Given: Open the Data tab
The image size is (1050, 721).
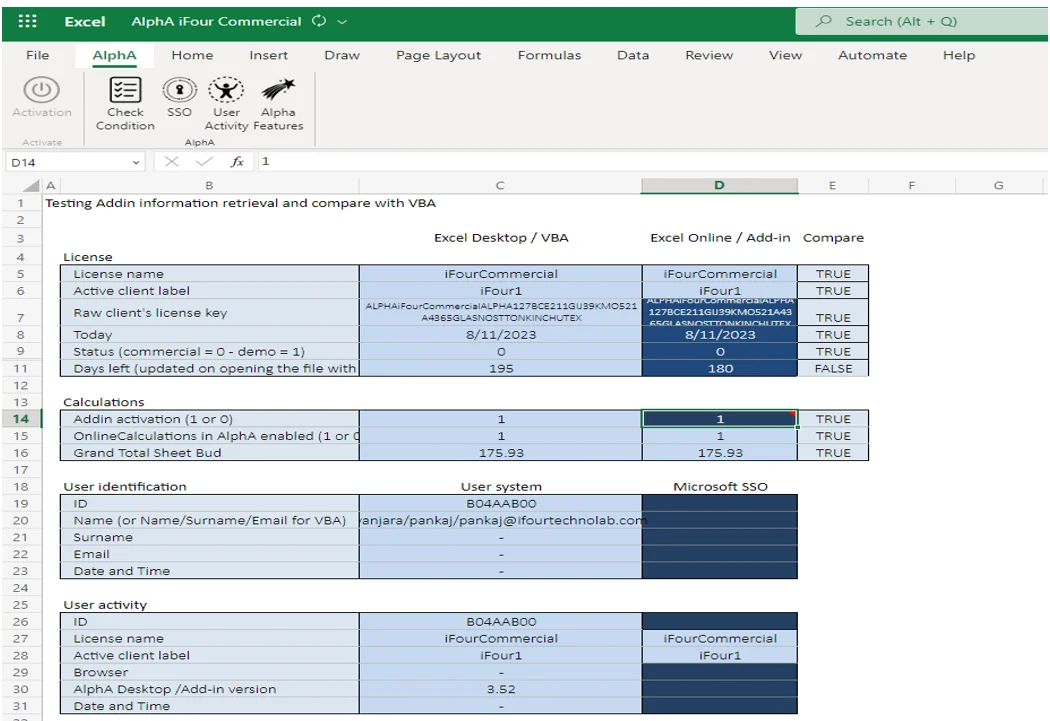Looking at the screenshot, I should 633,55.
